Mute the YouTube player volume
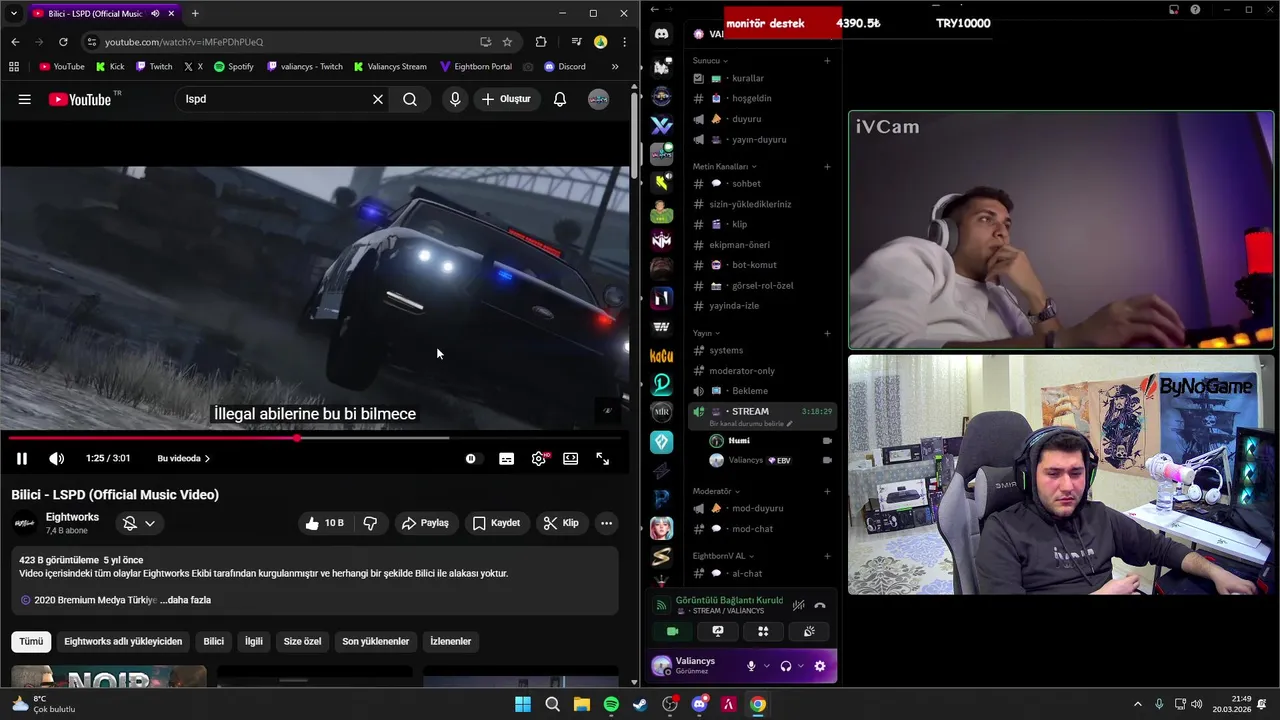 [x=56, y=458]
